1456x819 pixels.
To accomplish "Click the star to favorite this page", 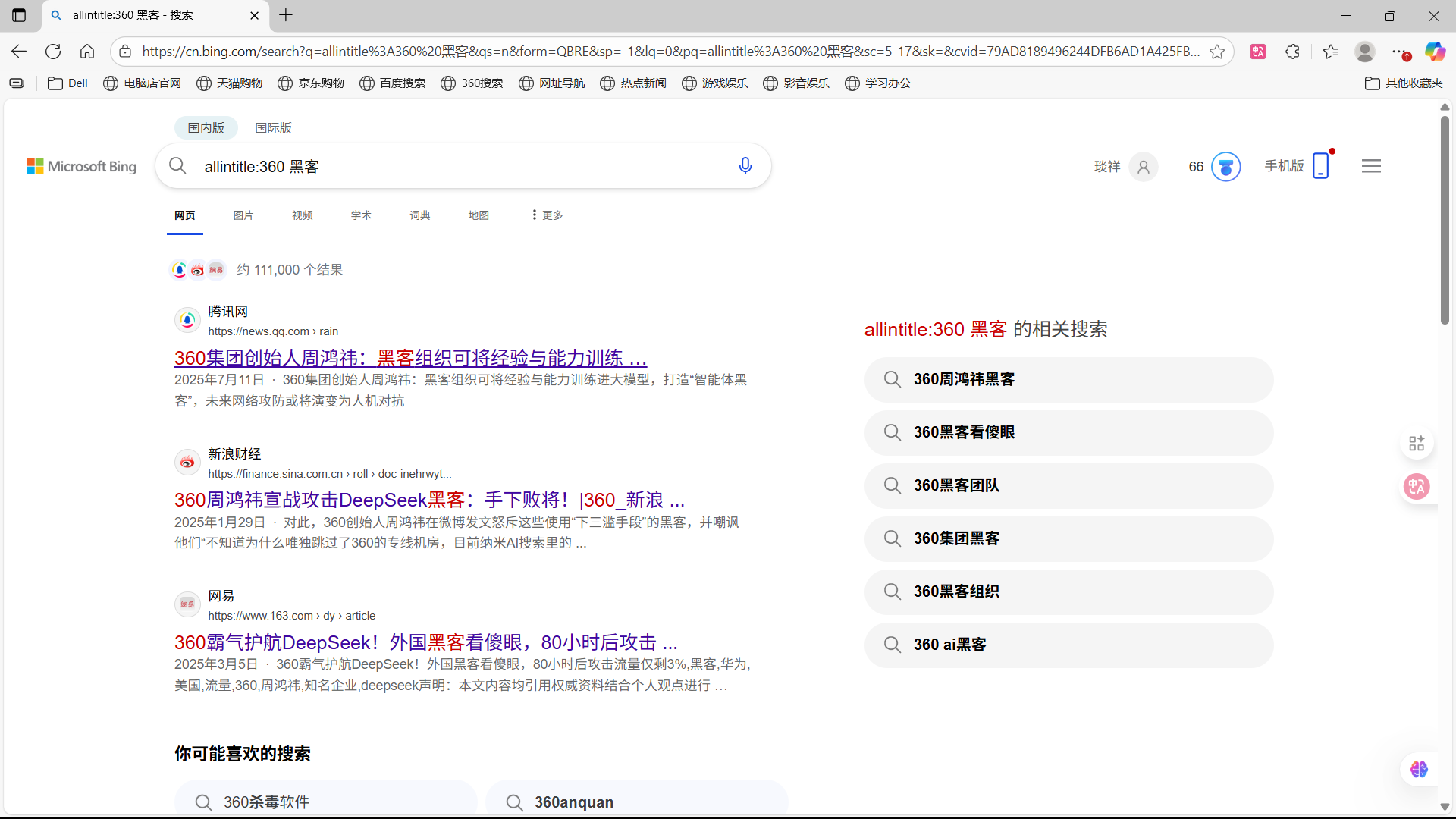I will pos(1217,52).
